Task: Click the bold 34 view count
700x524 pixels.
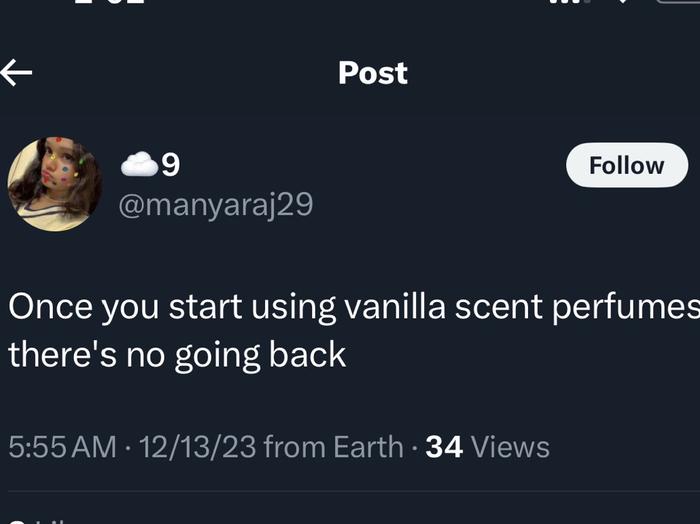Action: (x=444, y=447)
